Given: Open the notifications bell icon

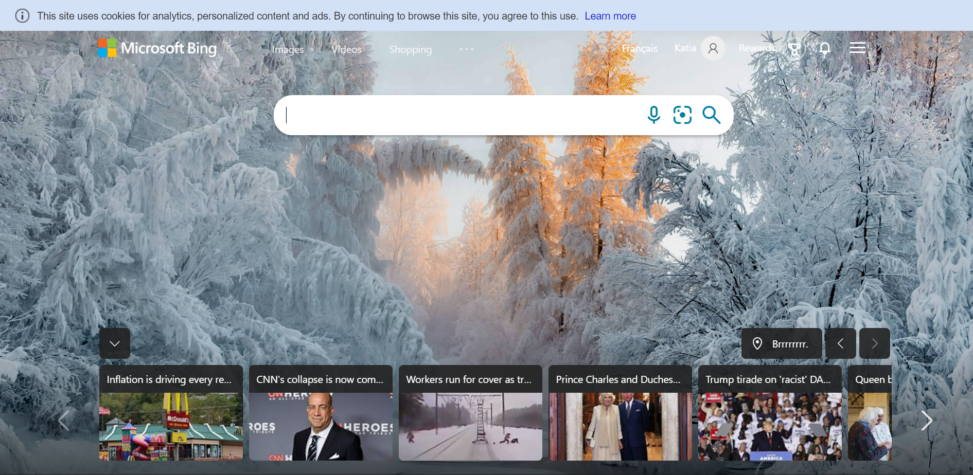Looking at the screenshot, I should [825, 48].
